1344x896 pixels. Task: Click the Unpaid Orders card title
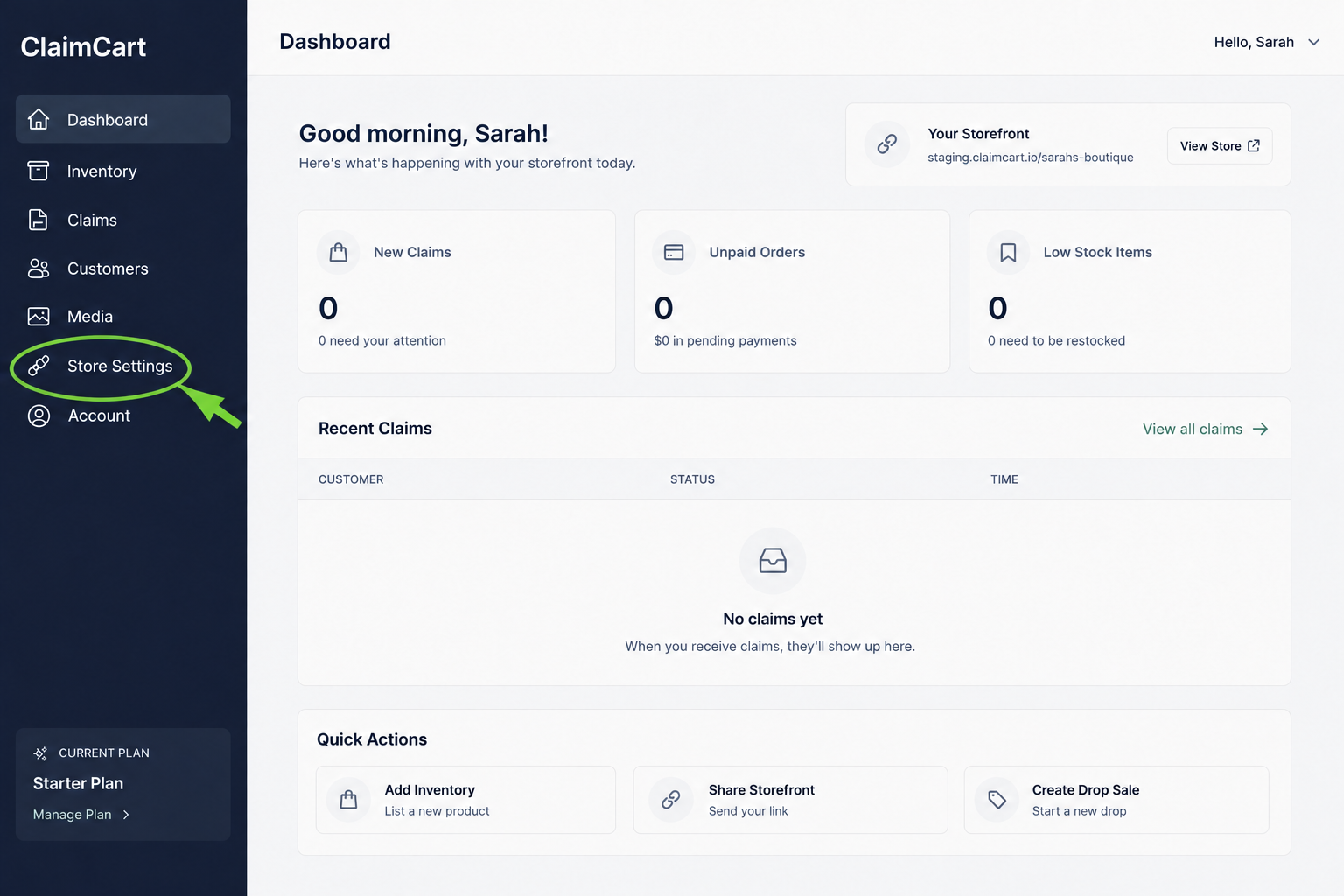pyautogui.click(x=757, y=252)
